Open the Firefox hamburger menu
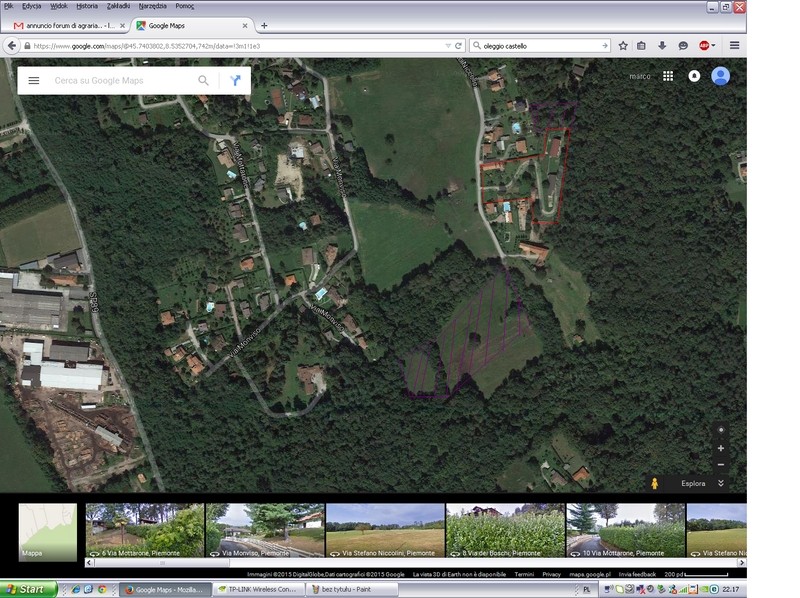The width and height of the screenshot is (800, 598). pyautogui.click(x=734, y=45)
